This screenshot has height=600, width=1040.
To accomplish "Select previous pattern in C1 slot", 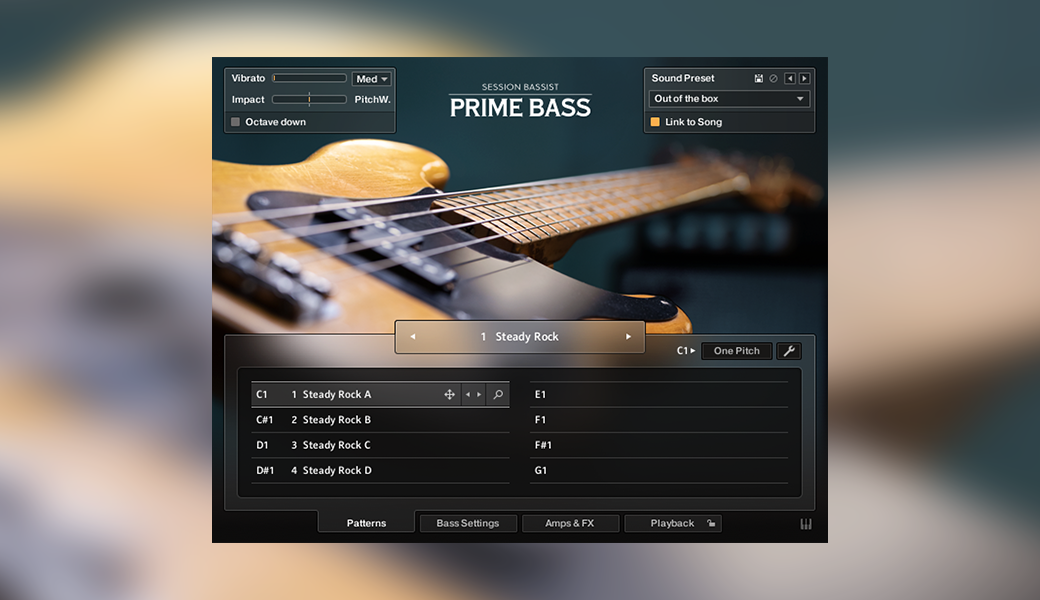I will [468, 394].
